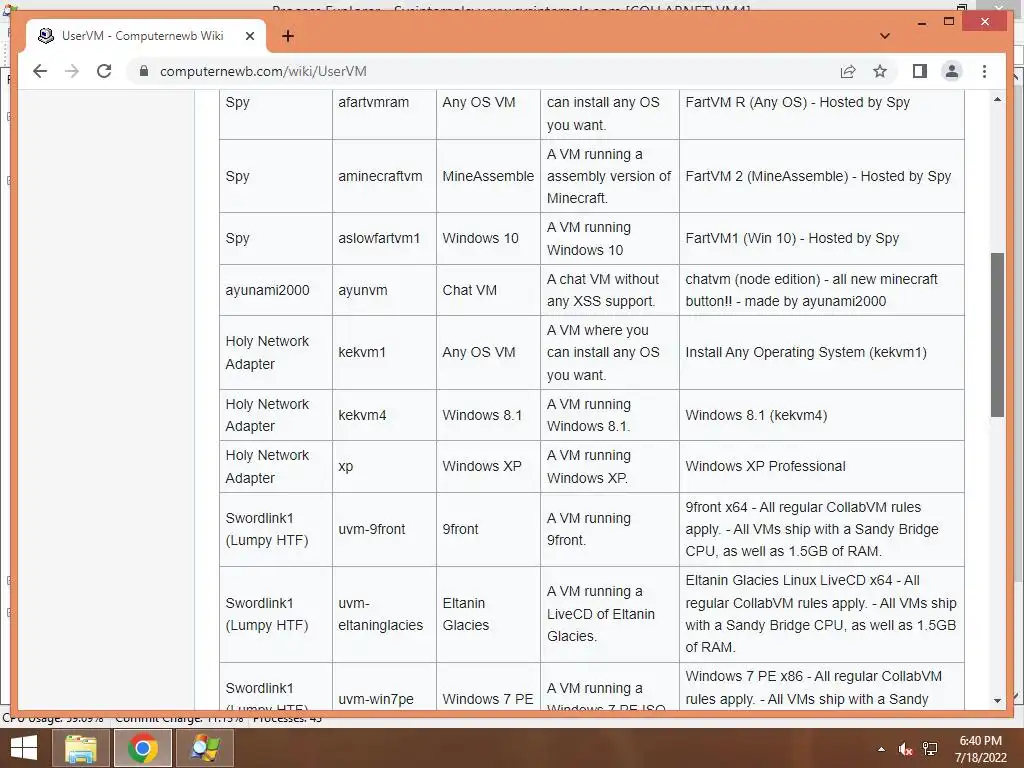Click the page scrollbar down arrow

pos(997,700)
